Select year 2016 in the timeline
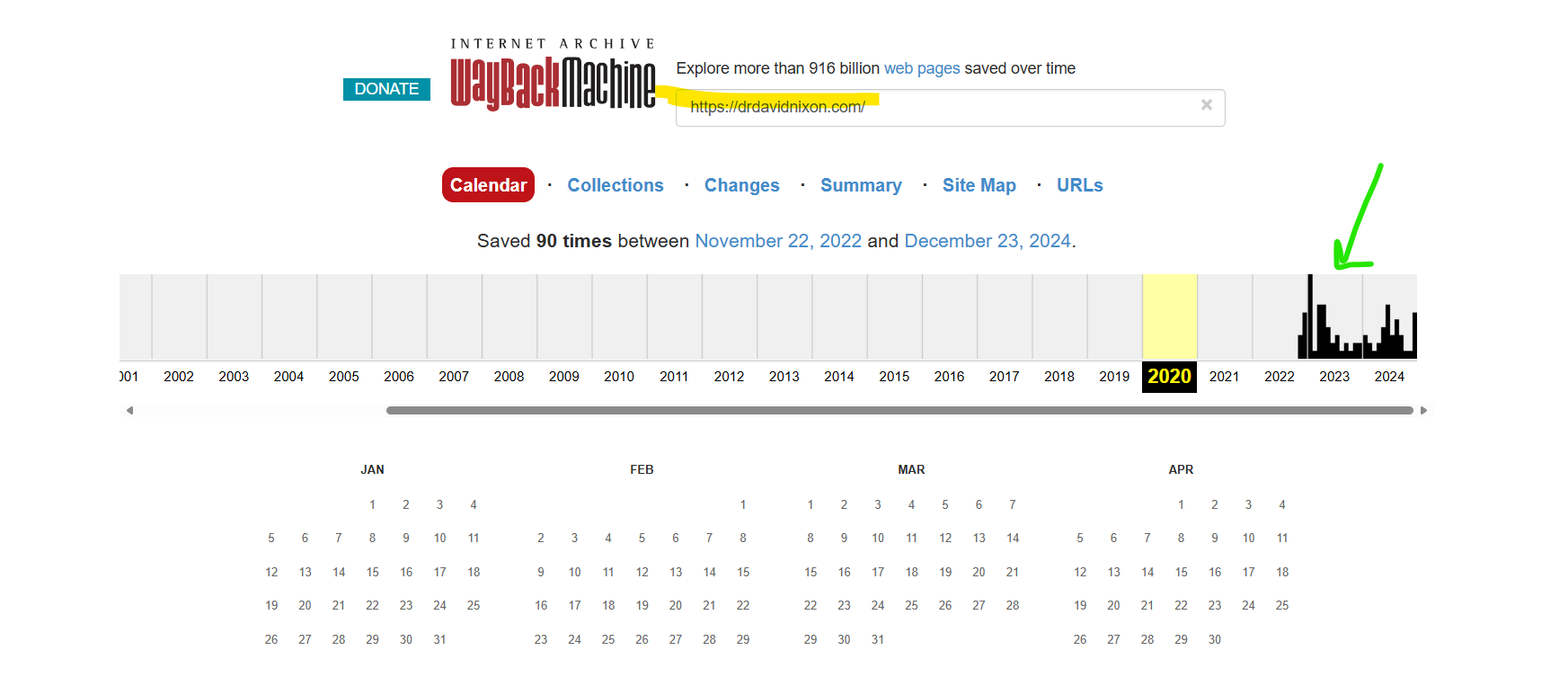This screenshot has width=1568, height=695. tap(949, 377)
